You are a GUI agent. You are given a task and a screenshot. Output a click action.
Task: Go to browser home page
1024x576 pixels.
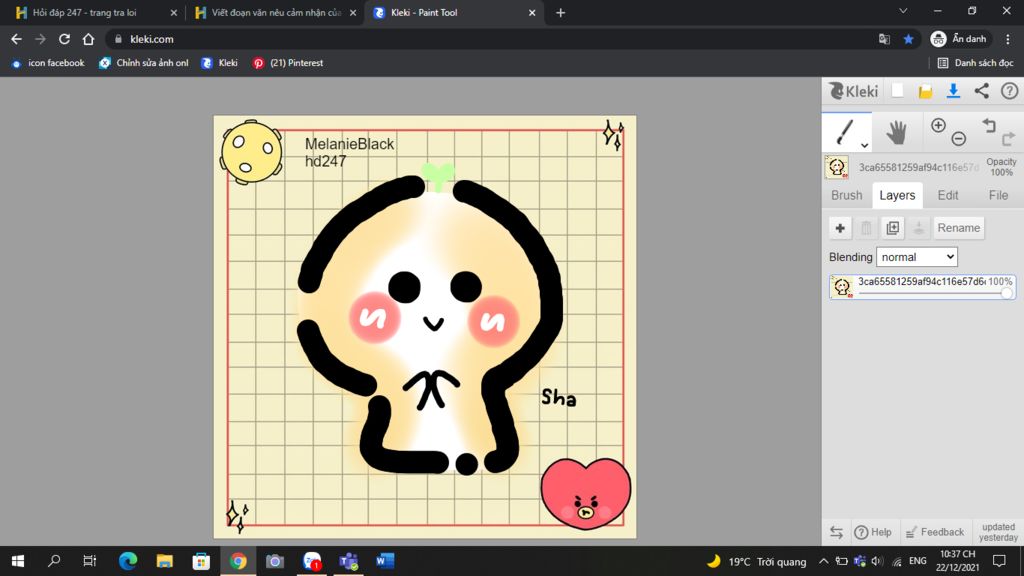pos(88,39)
